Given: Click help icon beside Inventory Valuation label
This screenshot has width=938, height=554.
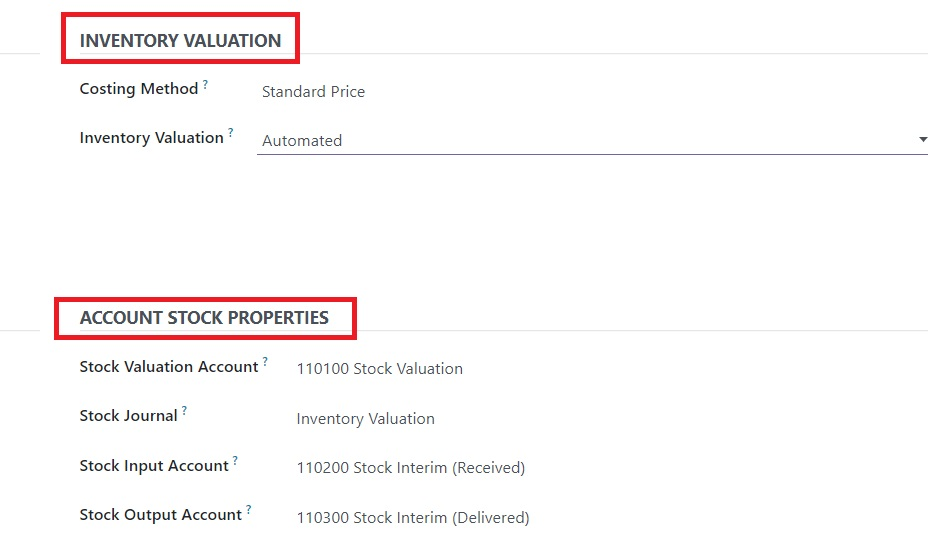Looking at the screenshot, I should click(230, 133).
